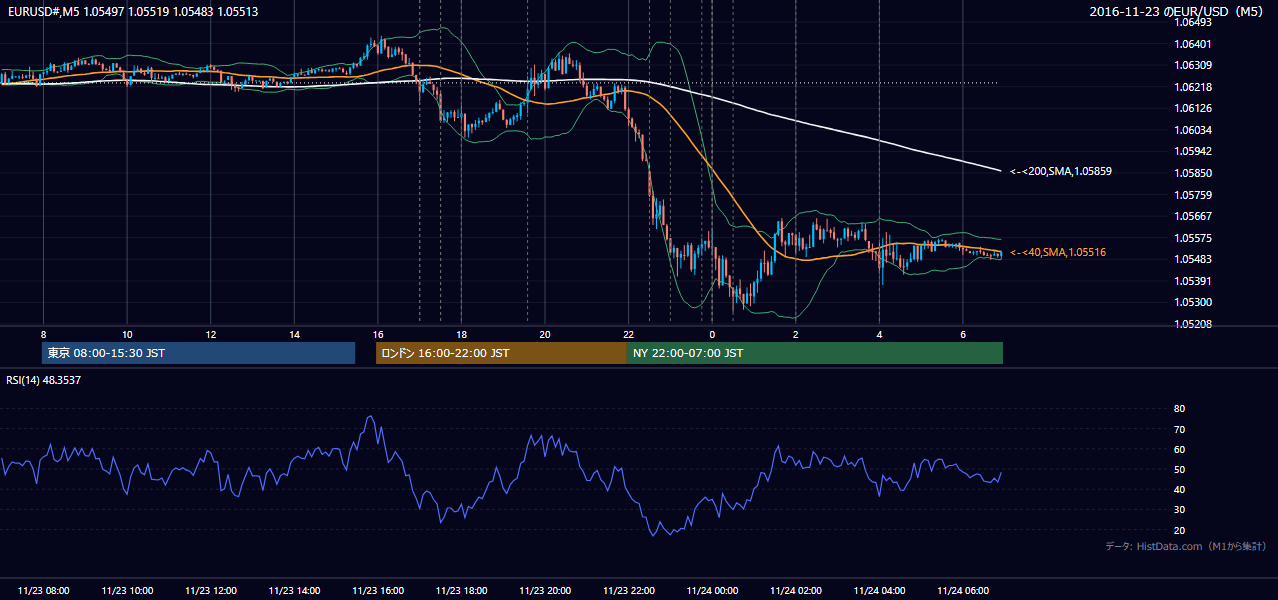This screenshot has width=1278, height=600.
Task: Click the NY 22:00-07:00 JST session bar
Action: coord(815,353)
